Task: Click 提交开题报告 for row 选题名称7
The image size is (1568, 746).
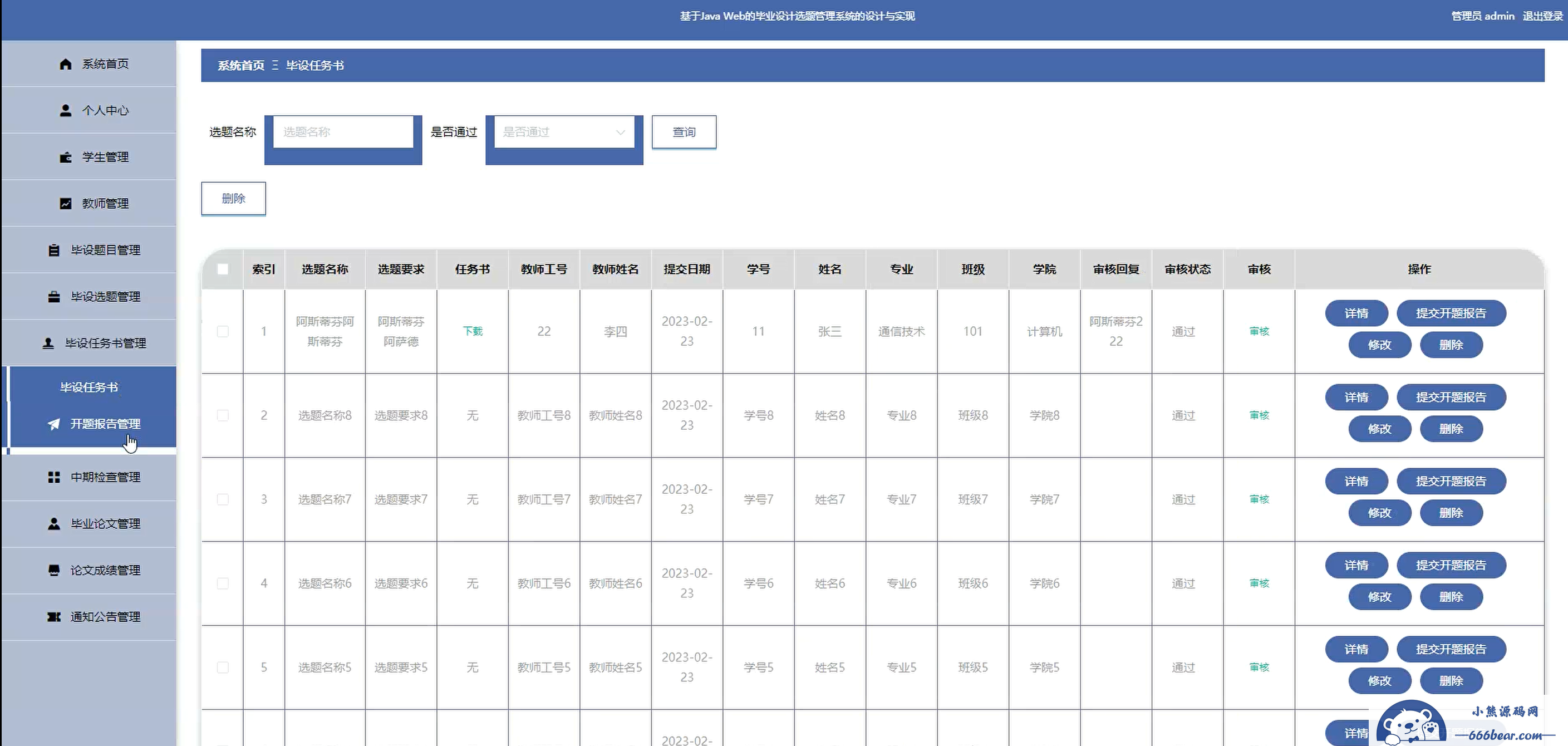Action: [1451, 482]
